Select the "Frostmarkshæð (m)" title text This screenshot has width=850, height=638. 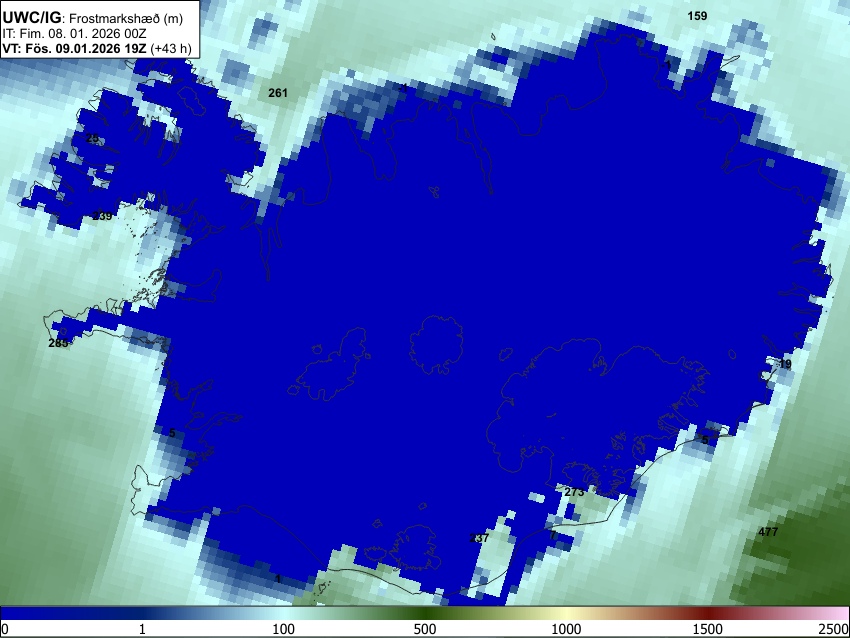click(126, 18)
